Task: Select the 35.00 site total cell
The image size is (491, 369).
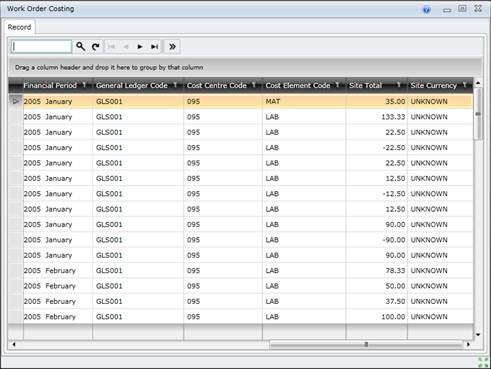Action: click(377, 101)
